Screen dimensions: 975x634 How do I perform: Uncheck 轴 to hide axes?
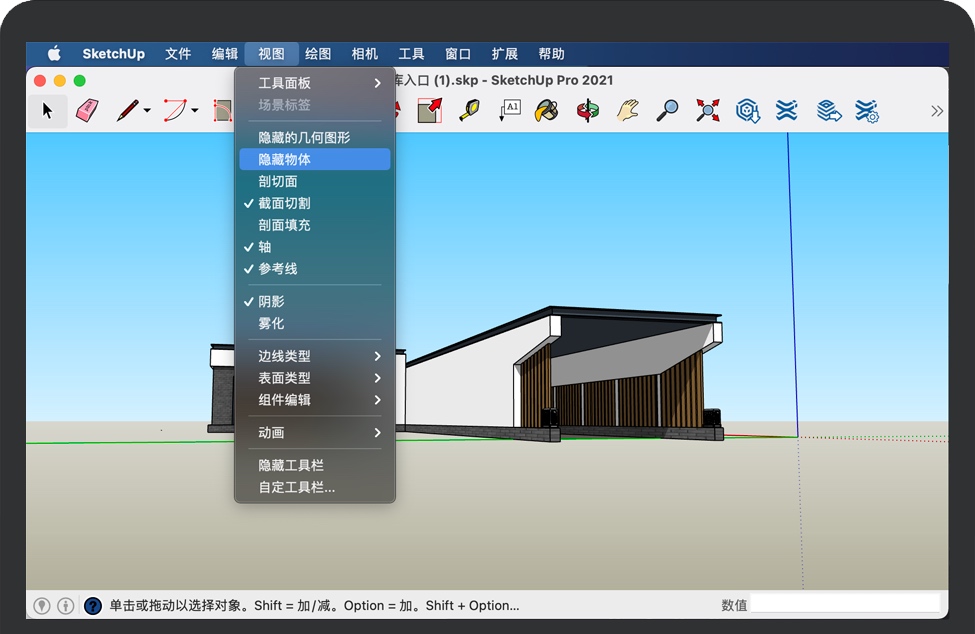tap(265, 247)
